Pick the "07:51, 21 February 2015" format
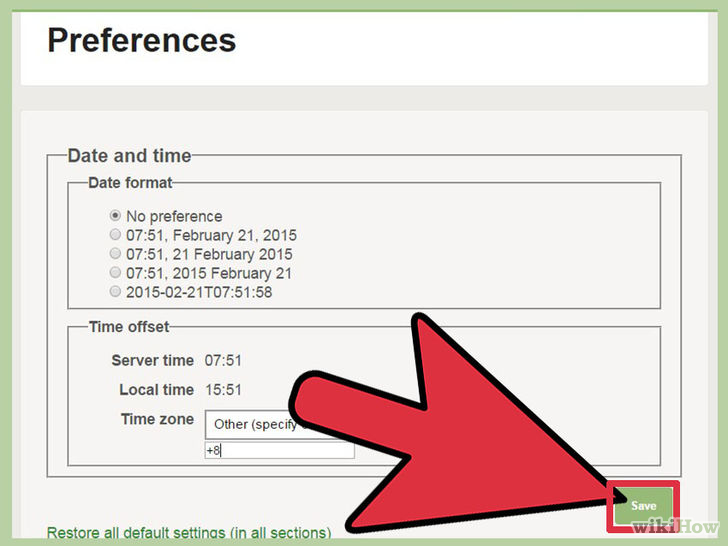Screen dimensions: 728x546 (115, 254)
